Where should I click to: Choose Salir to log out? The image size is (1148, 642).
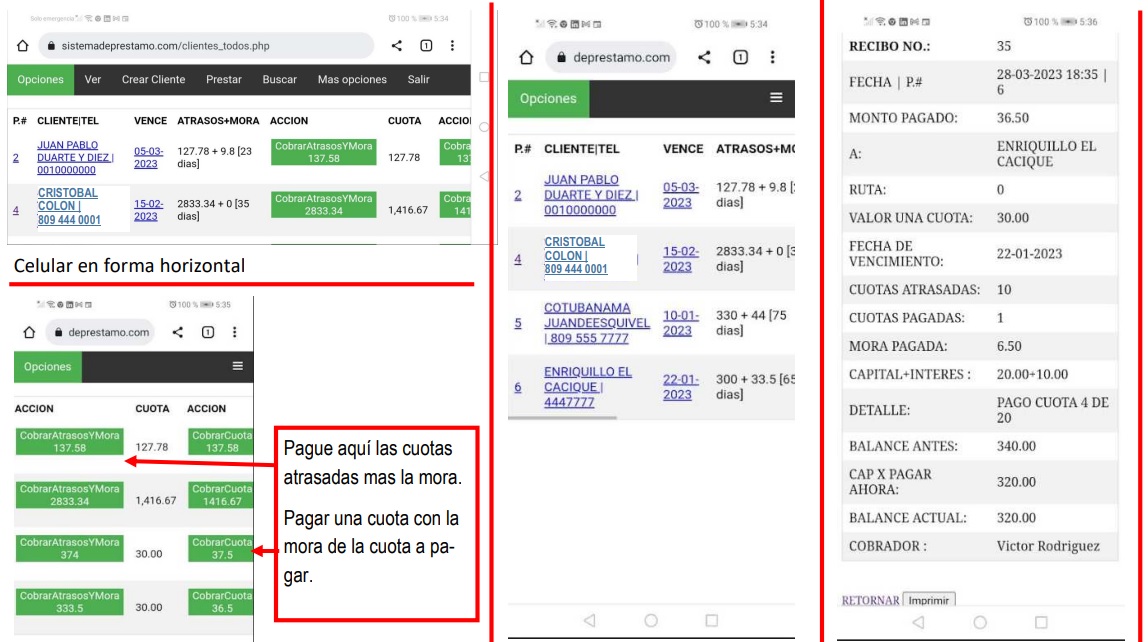pos(419,80)
